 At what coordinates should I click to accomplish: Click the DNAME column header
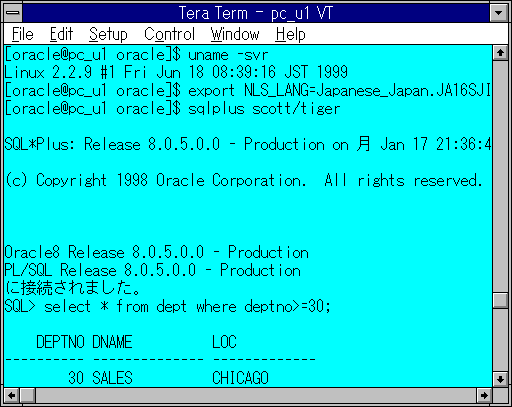coord(112,342)
